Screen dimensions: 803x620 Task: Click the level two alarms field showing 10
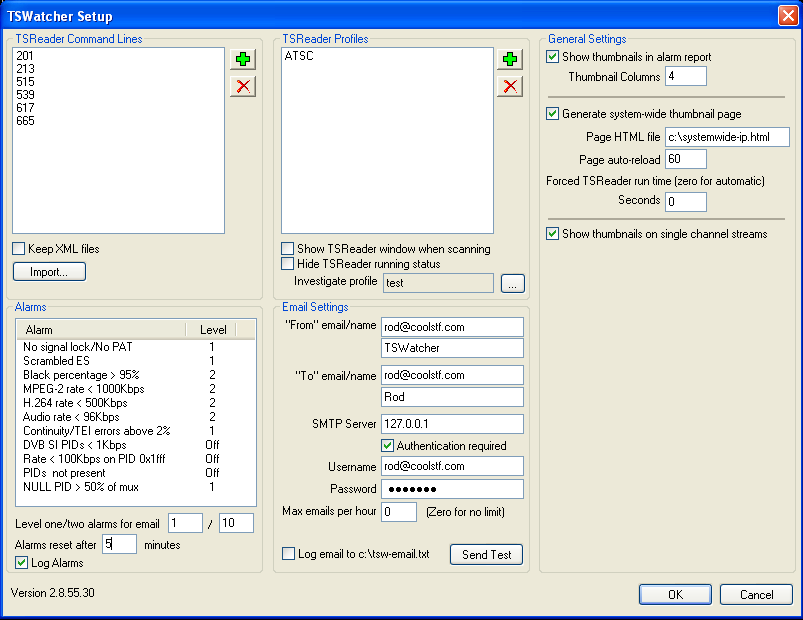(x=236, y=523)
